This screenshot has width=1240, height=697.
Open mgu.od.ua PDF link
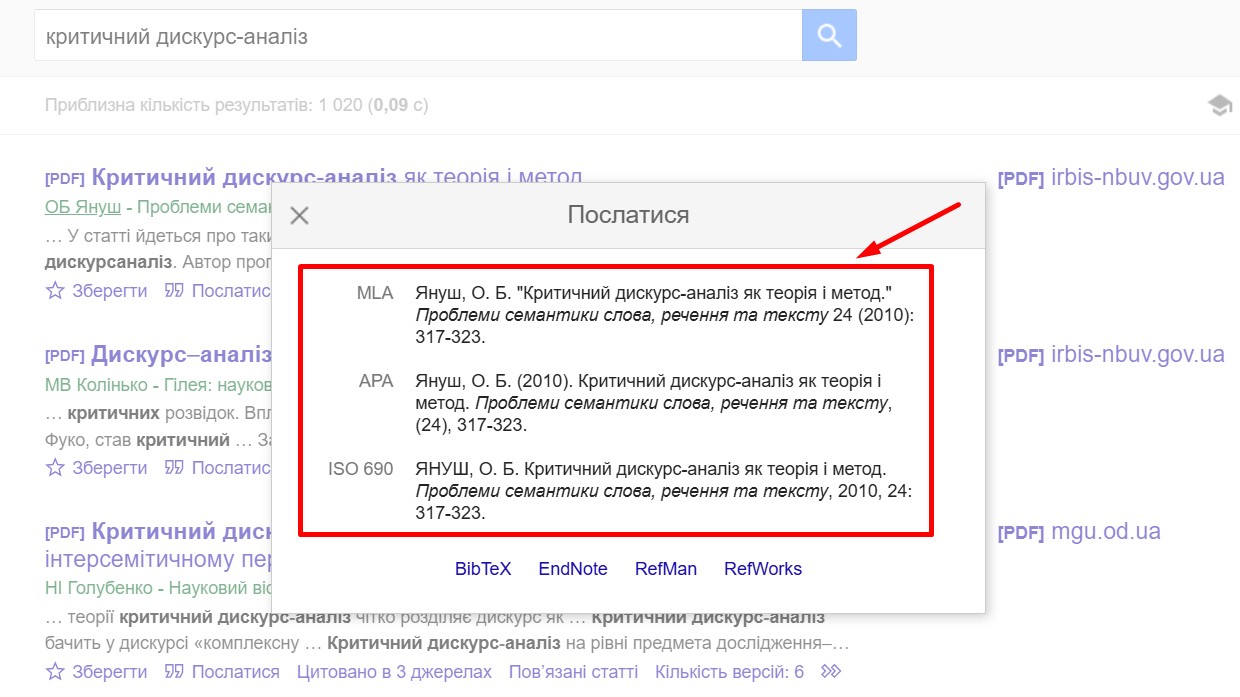pos(1079,532)
